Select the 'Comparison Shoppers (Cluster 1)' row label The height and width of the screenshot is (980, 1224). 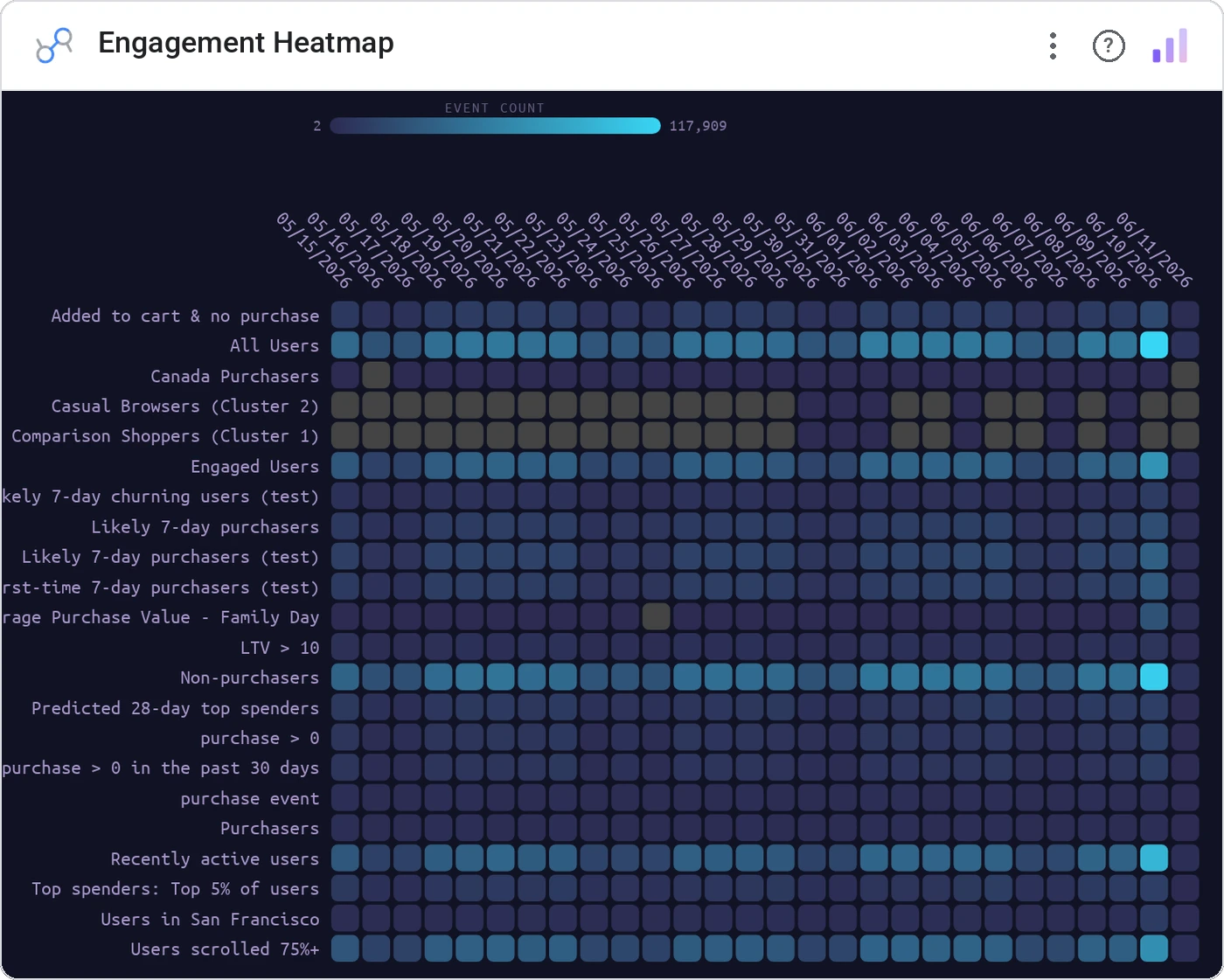(x=165, y=435)
